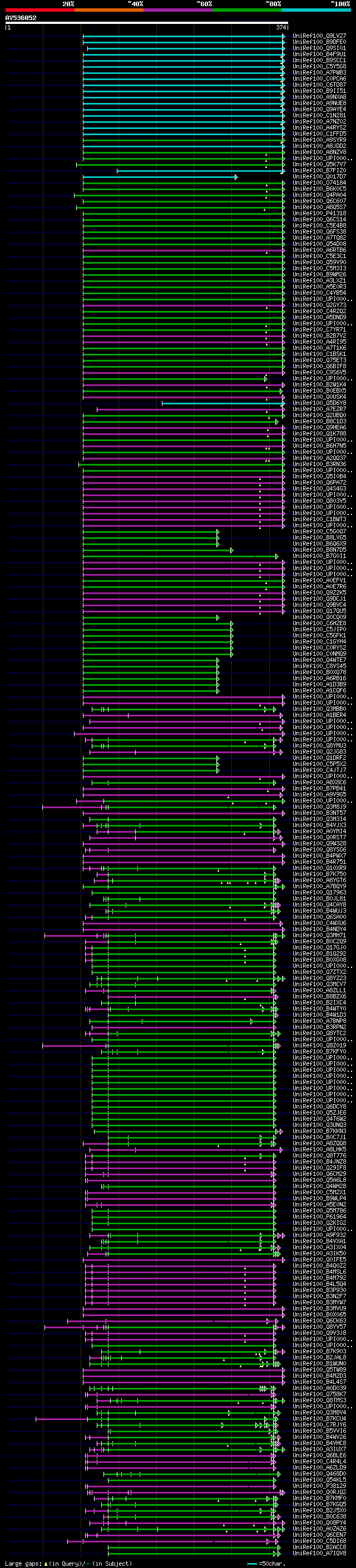Open hit UniRef100_A7PWB3
356x1568 pixels.
point(319,72)
